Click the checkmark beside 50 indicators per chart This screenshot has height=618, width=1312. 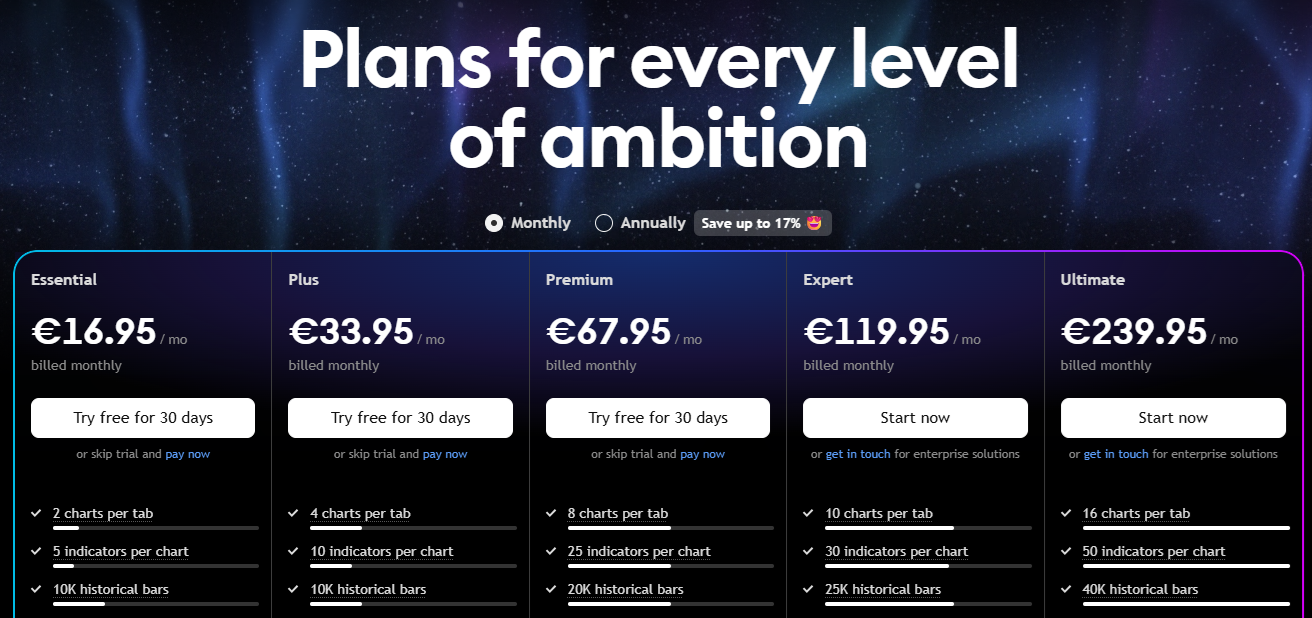(1067, 551)
